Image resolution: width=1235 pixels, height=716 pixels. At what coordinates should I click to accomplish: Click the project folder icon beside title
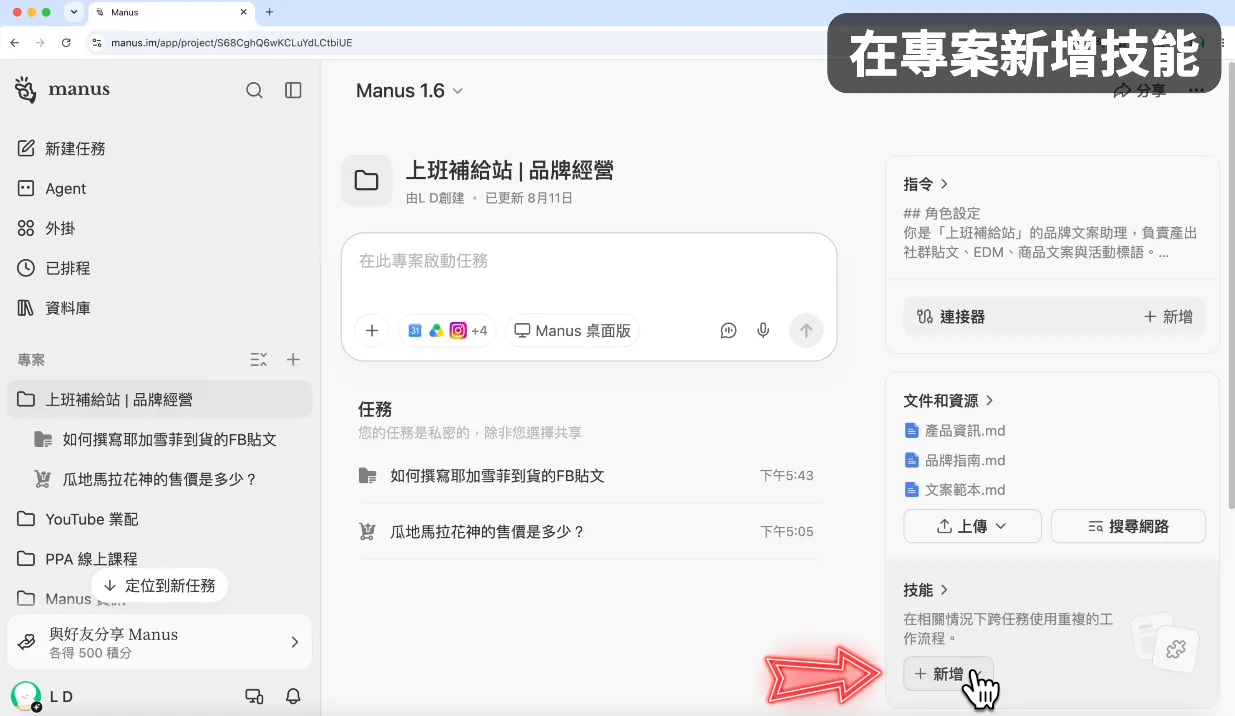click(366, 181)
